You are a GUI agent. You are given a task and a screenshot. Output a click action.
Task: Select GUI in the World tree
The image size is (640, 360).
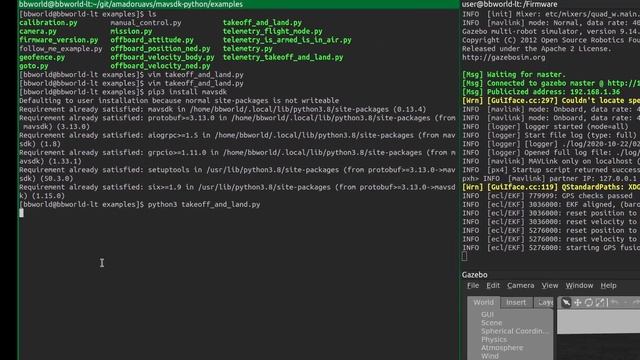click(x=487, y=315)
